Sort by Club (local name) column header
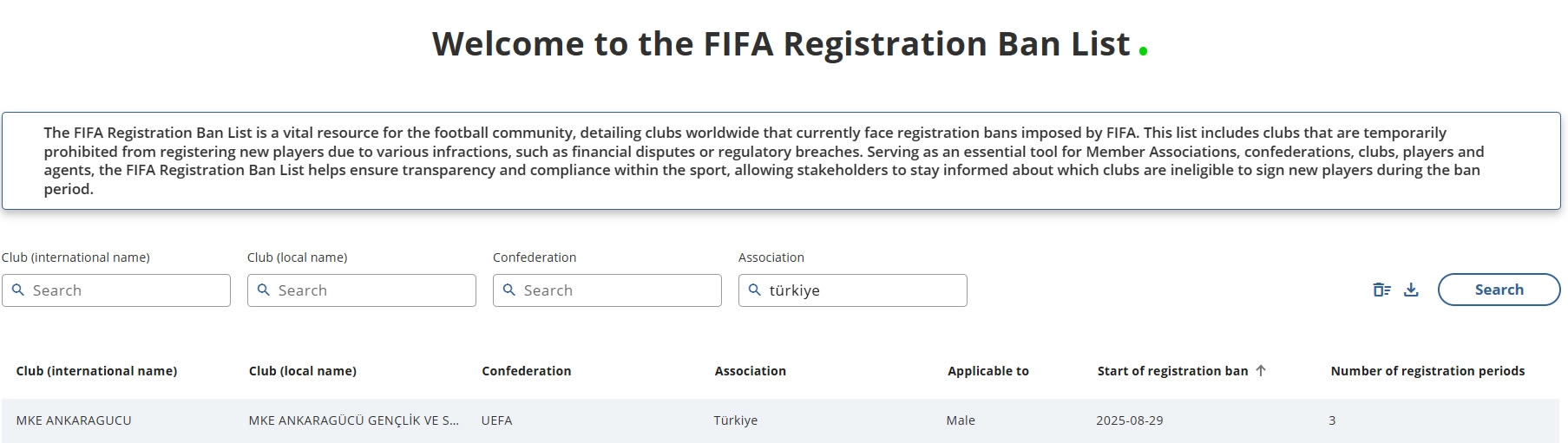 [x=302, y=371]
